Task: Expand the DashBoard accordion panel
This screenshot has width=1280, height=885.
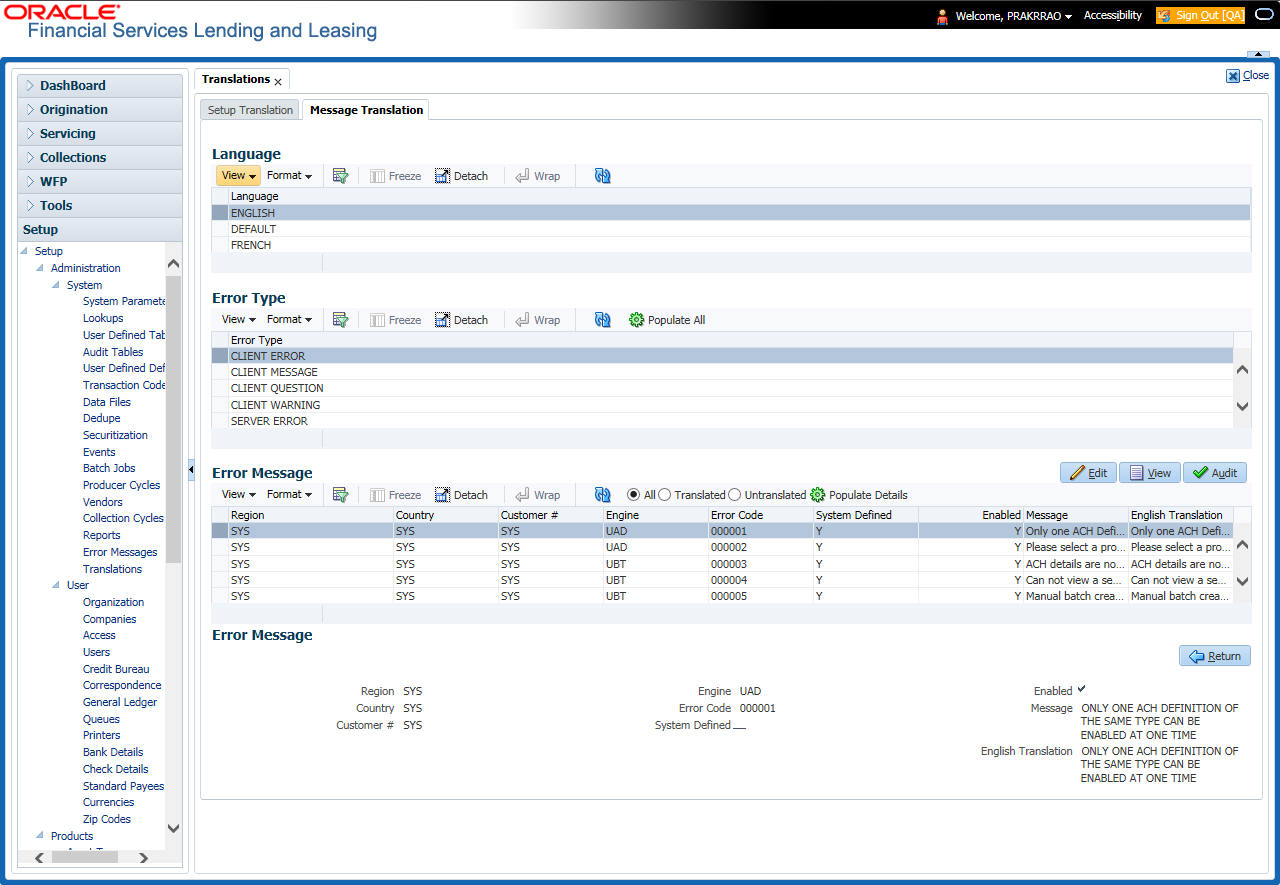Action: [100, 86]
